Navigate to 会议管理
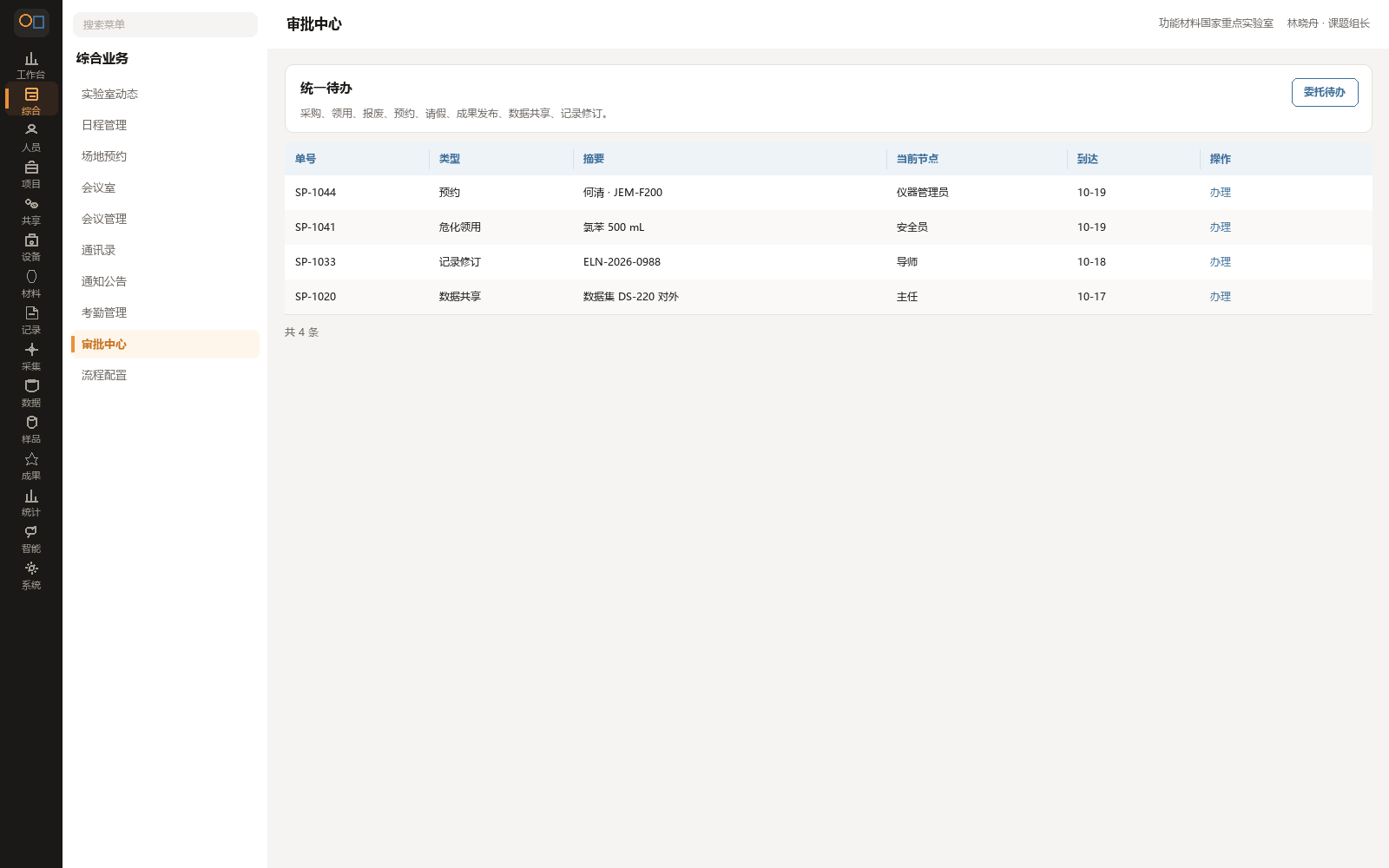 click(x=165, y=219)
